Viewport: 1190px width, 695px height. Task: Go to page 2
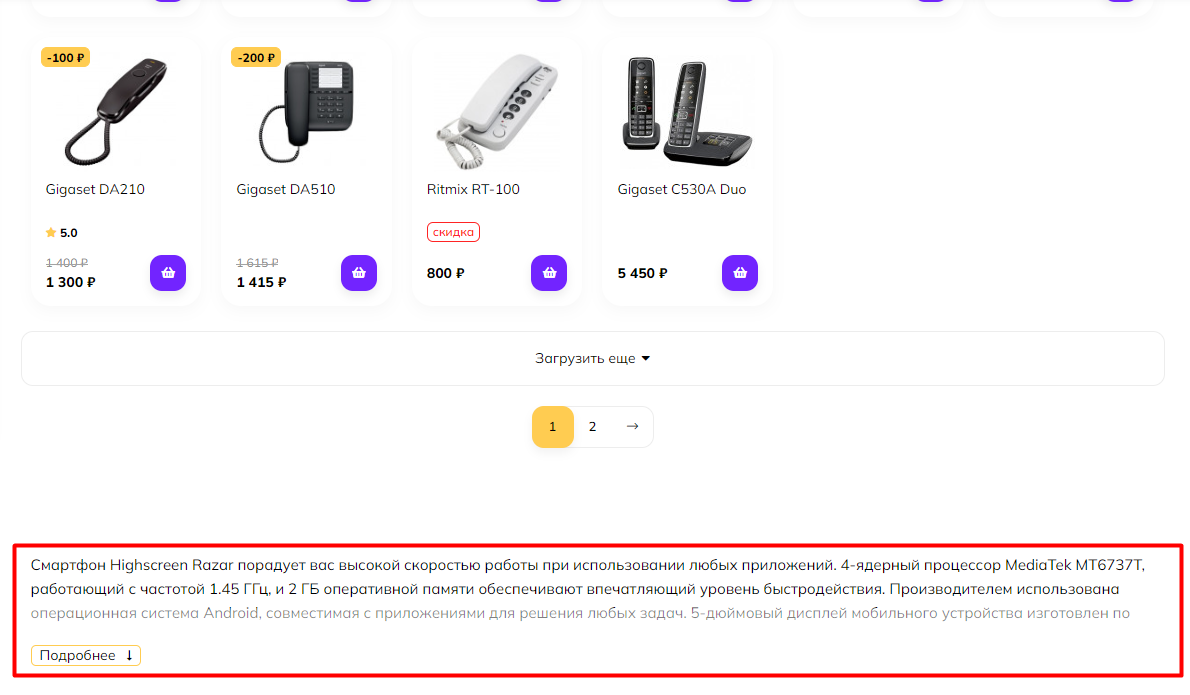592,427
